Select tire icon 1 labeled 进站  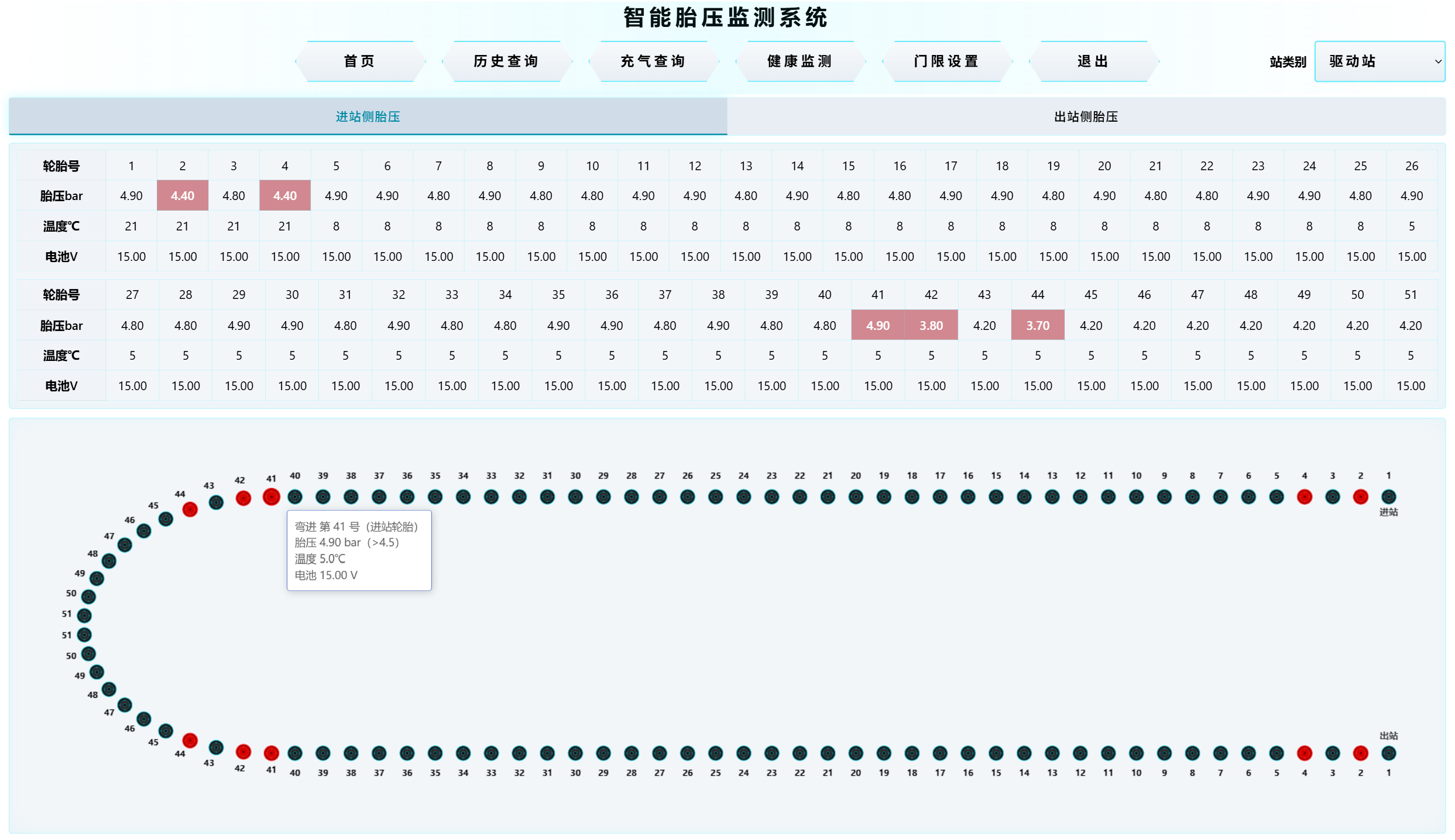tap(1389, 497)
